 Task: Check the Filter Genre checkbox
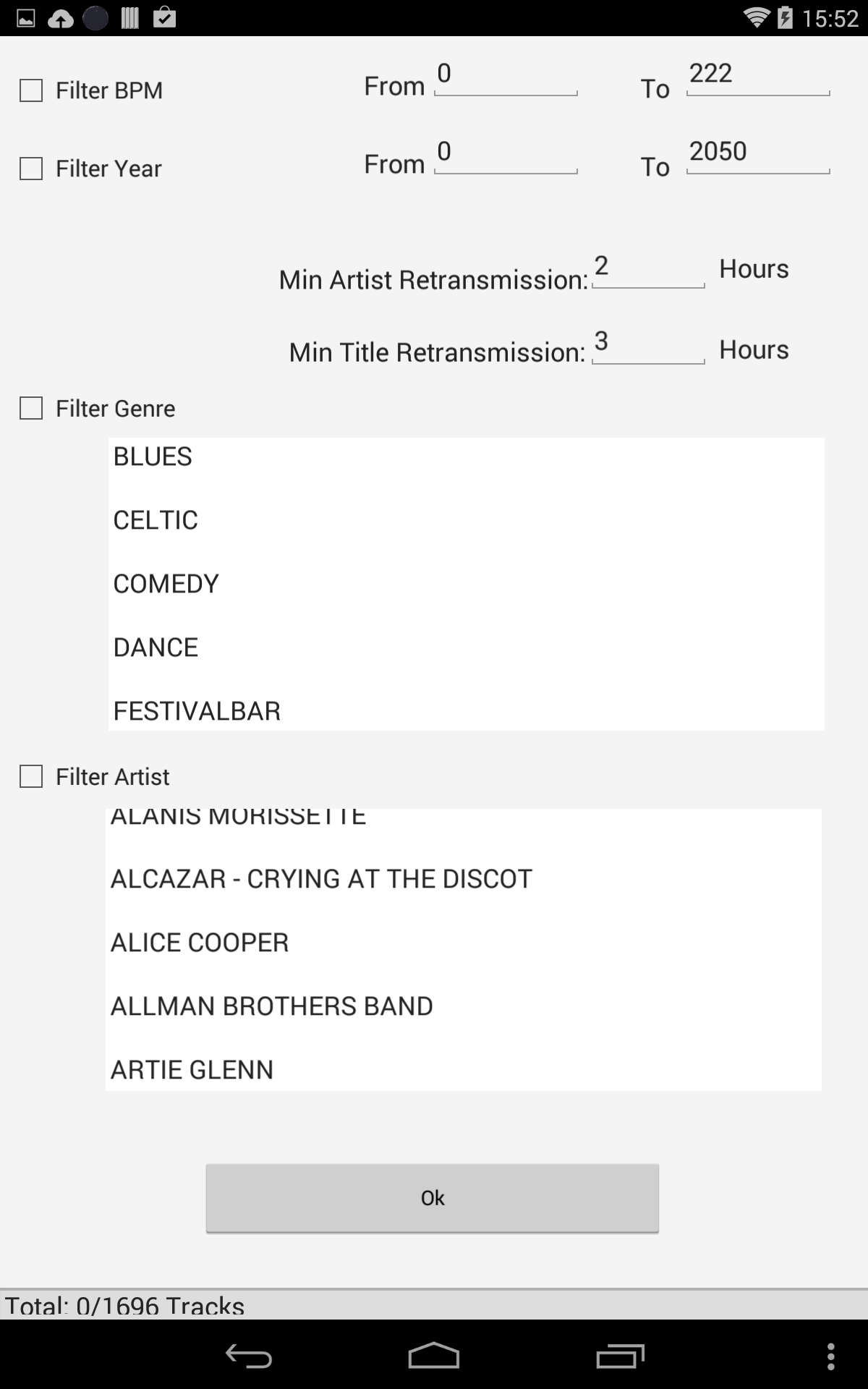point(31,408)
